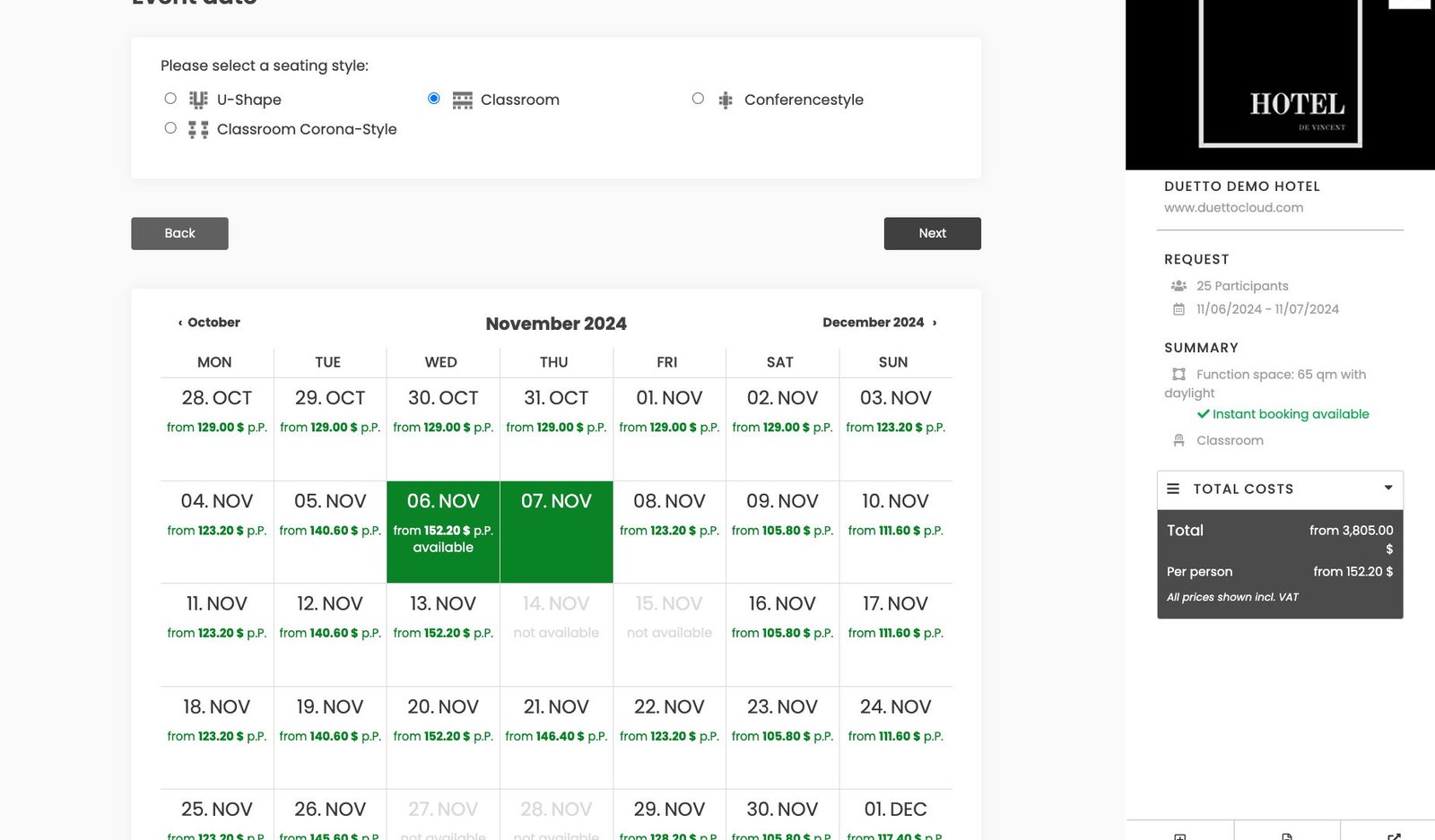Select 01. DEC date cell
This screenshot has height=840, width=1435.
tap(895, 815)
